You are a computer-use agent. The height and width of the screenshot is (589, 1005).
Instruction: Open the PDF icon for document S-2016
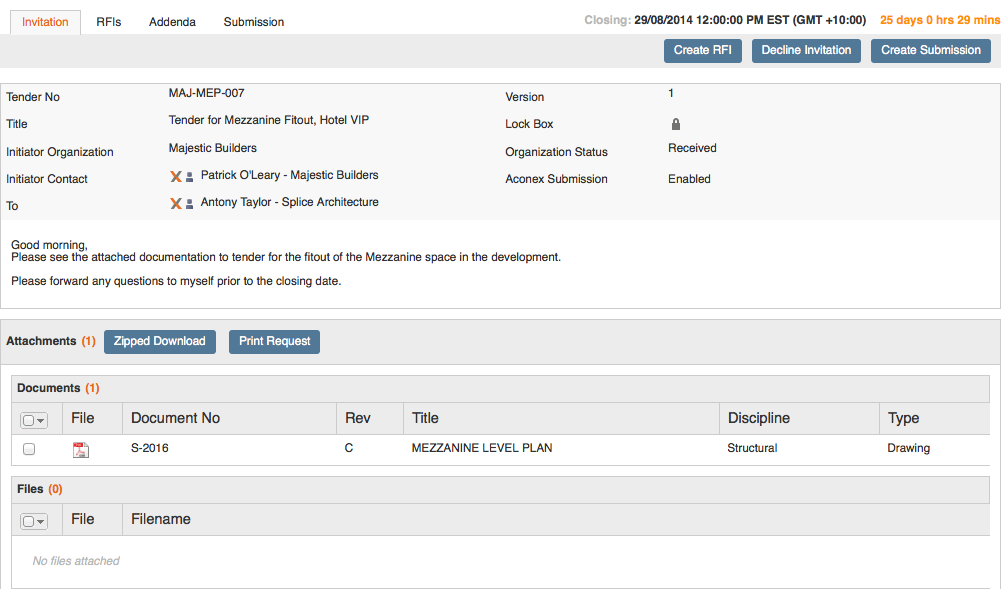[81, 449]
